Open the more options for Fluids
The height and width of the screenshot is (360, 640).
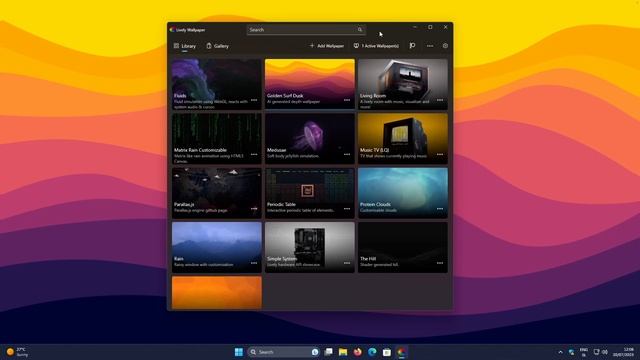coord(254,100)
